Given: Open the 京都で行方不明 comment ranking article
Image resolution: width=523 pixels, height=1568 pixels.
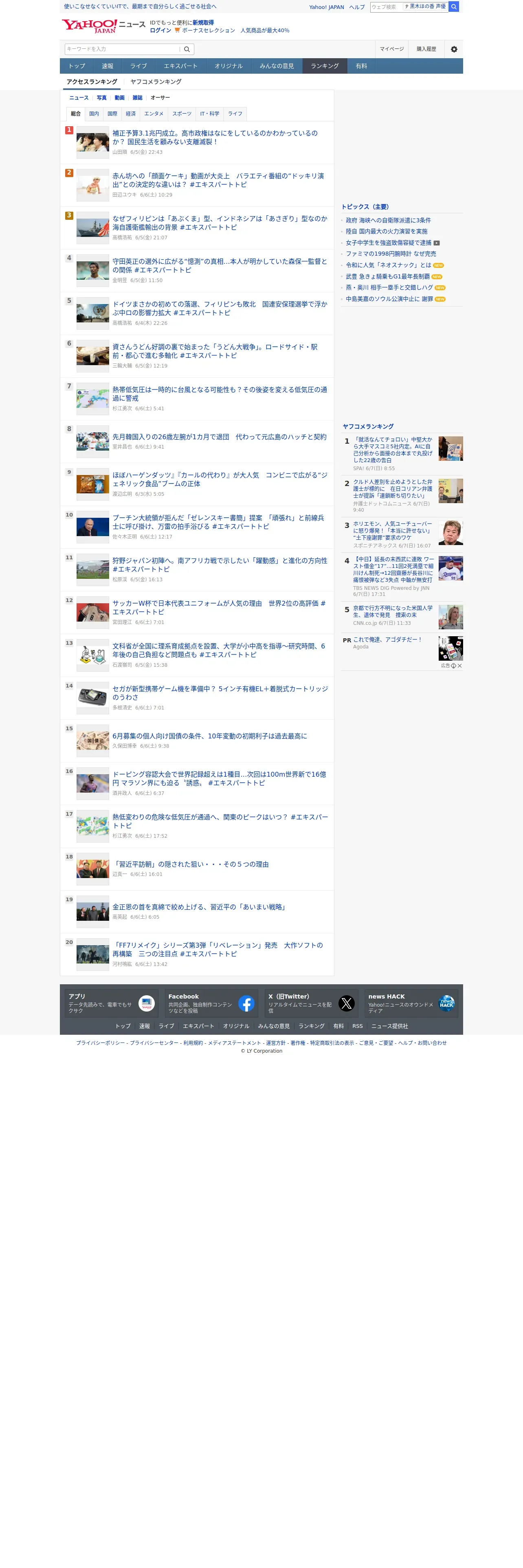Looking at the screenshot, I should 393,612.
